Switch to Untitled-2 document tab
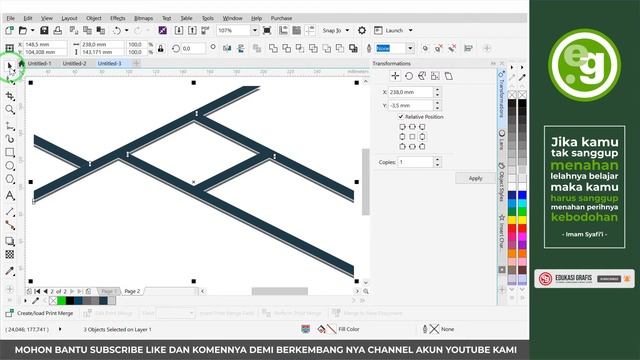Screen dimensions: 640x360 click(x=74, y=63)
